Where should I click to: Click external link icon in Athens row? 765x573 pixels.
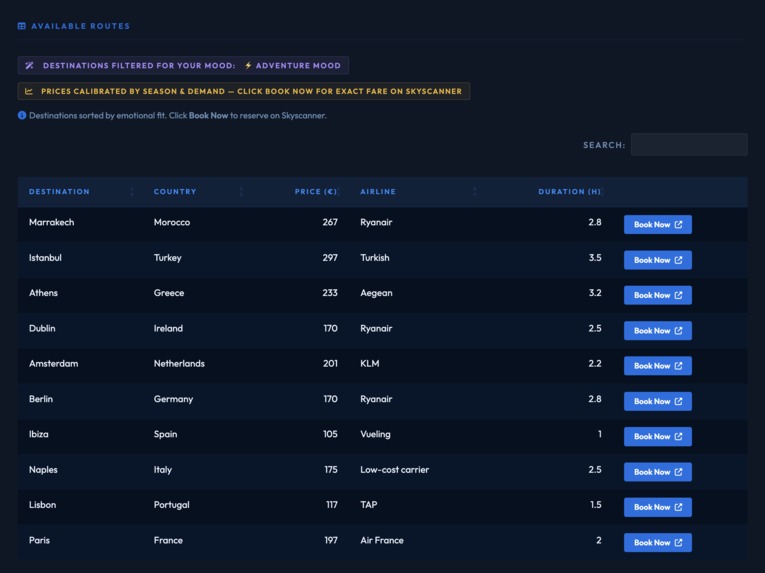(678, 295)
